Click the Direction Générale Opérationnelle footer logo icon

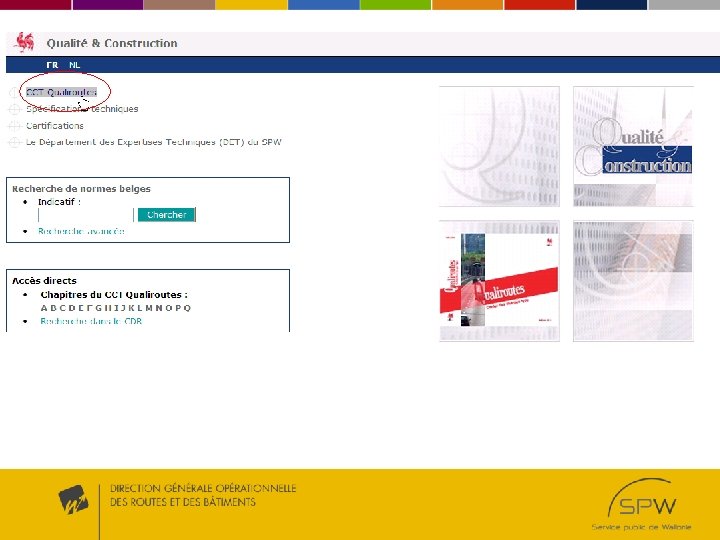[x=73, y=500]
